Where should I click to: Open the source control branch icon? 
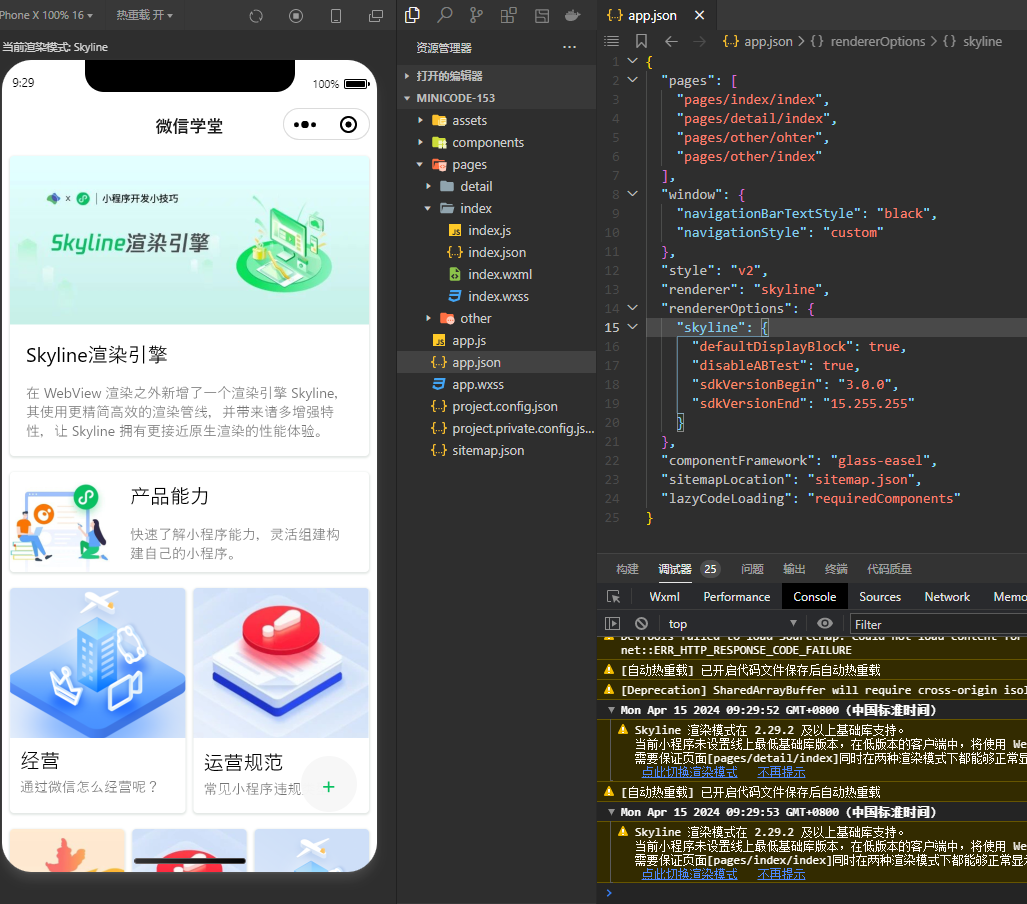[476, 15]
